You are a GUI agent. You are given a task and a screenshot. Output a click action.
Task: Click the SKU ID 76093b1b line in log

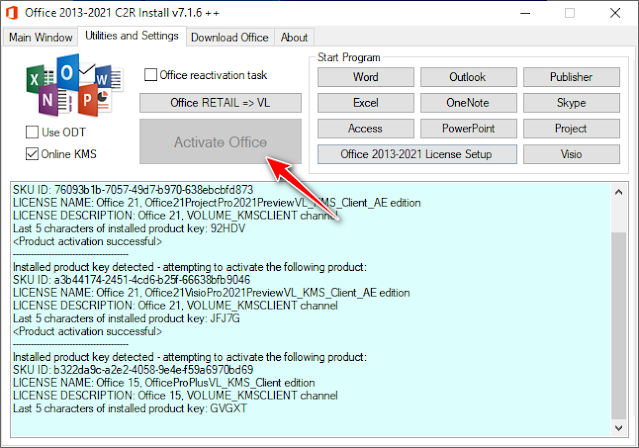coord(133,190)
